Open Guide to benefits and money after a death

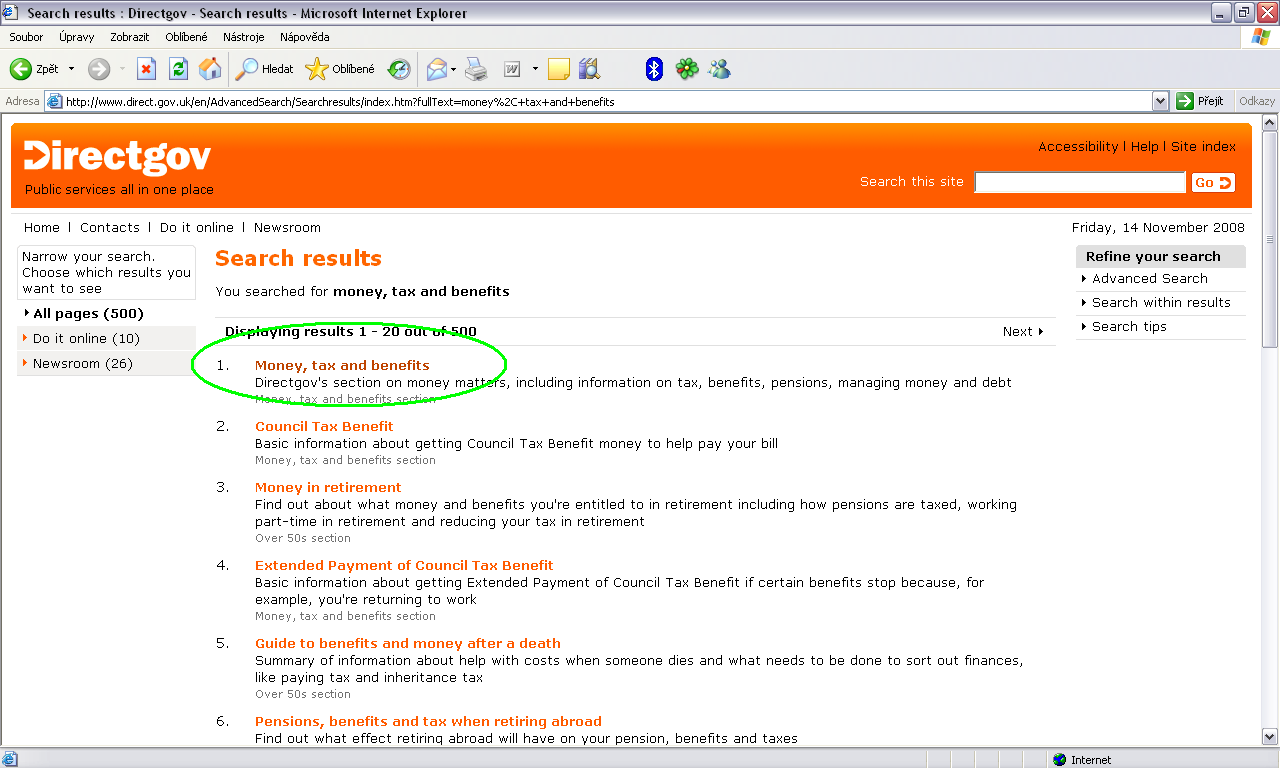point(407,643)
